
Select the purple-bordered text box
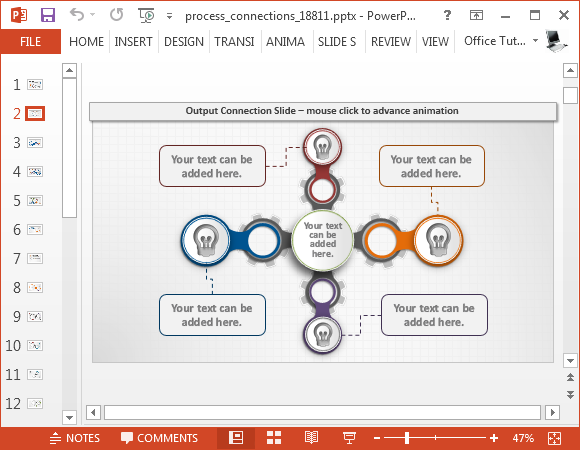coord(434,315)
